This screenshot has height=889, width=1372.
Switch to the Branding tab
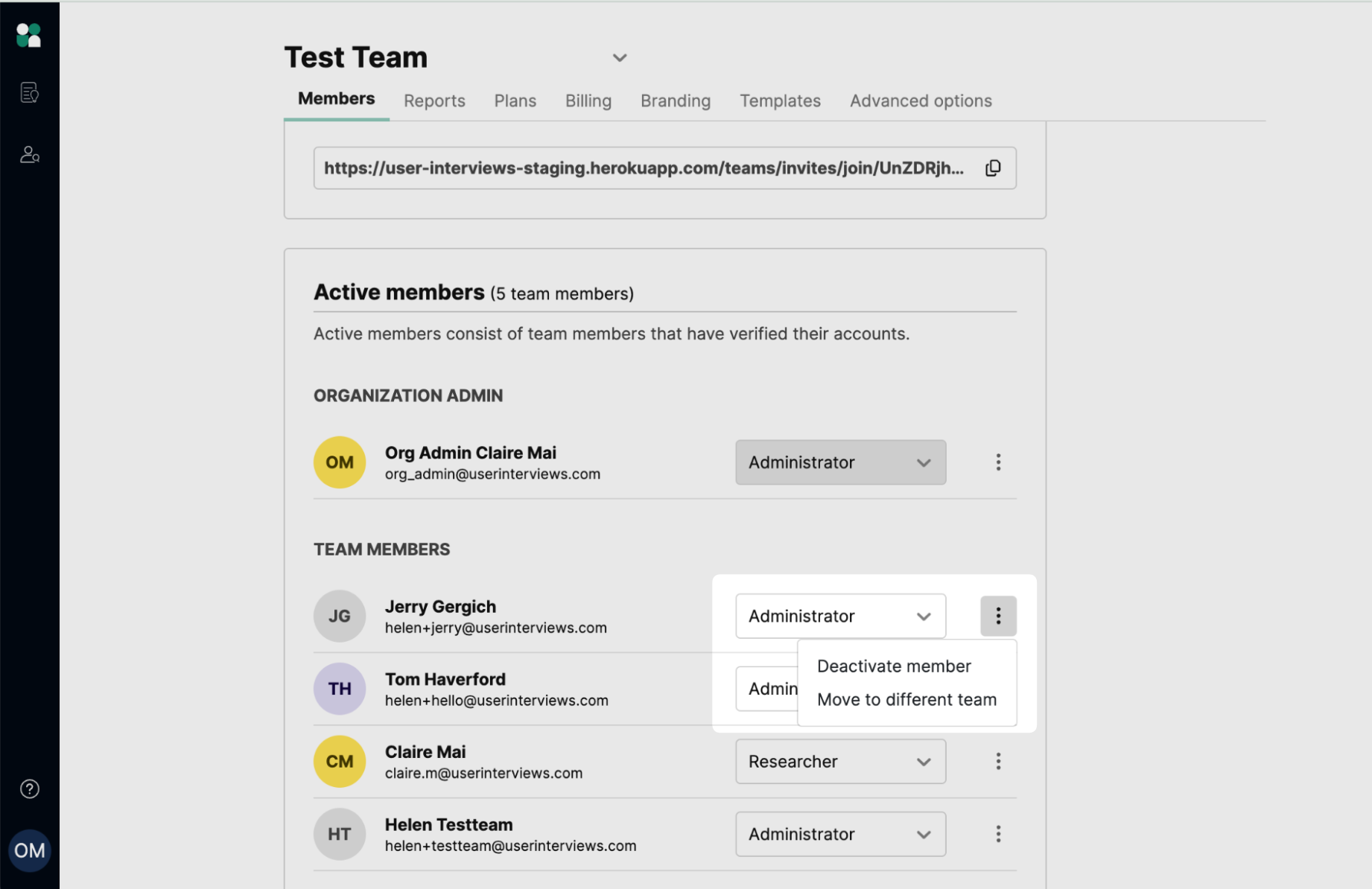point(676,101)
